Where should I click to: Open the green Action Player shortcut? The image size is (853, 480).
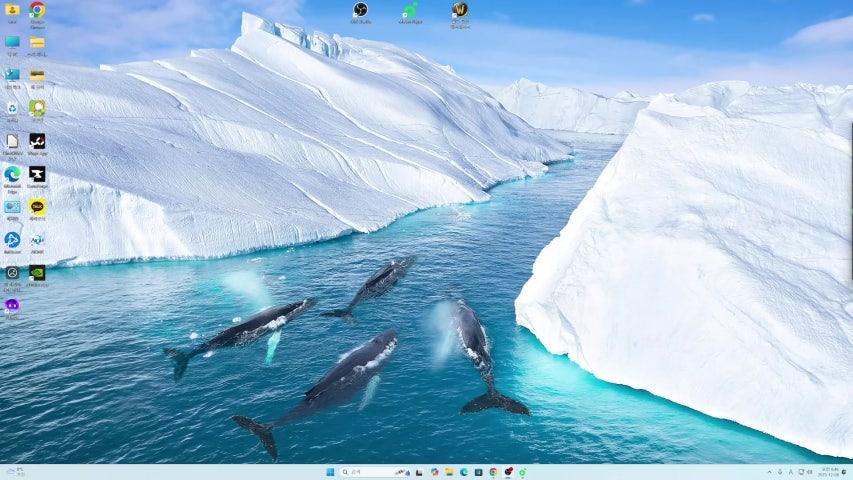click(x=410, y=11)
